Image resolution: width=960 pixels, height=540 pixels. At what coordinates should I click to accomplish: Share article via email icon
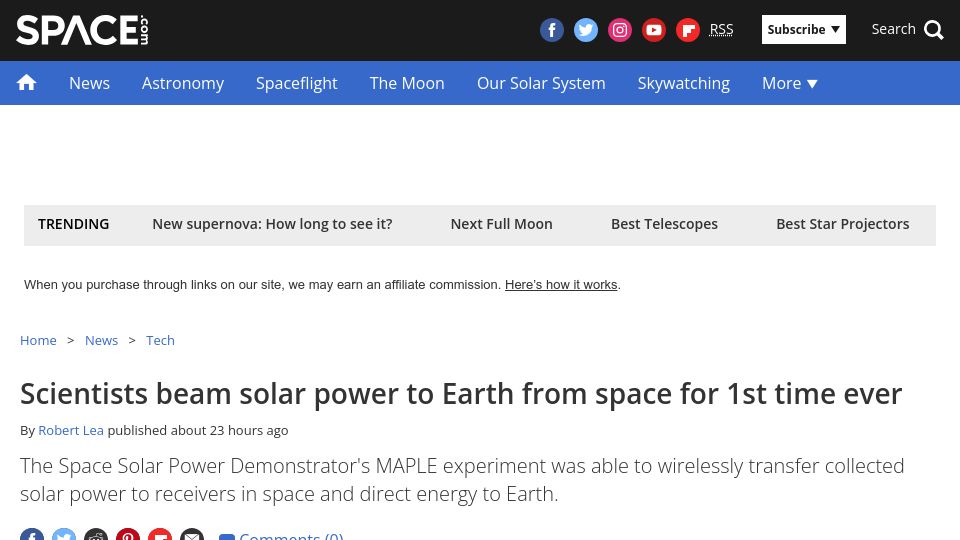click(192, 534)
